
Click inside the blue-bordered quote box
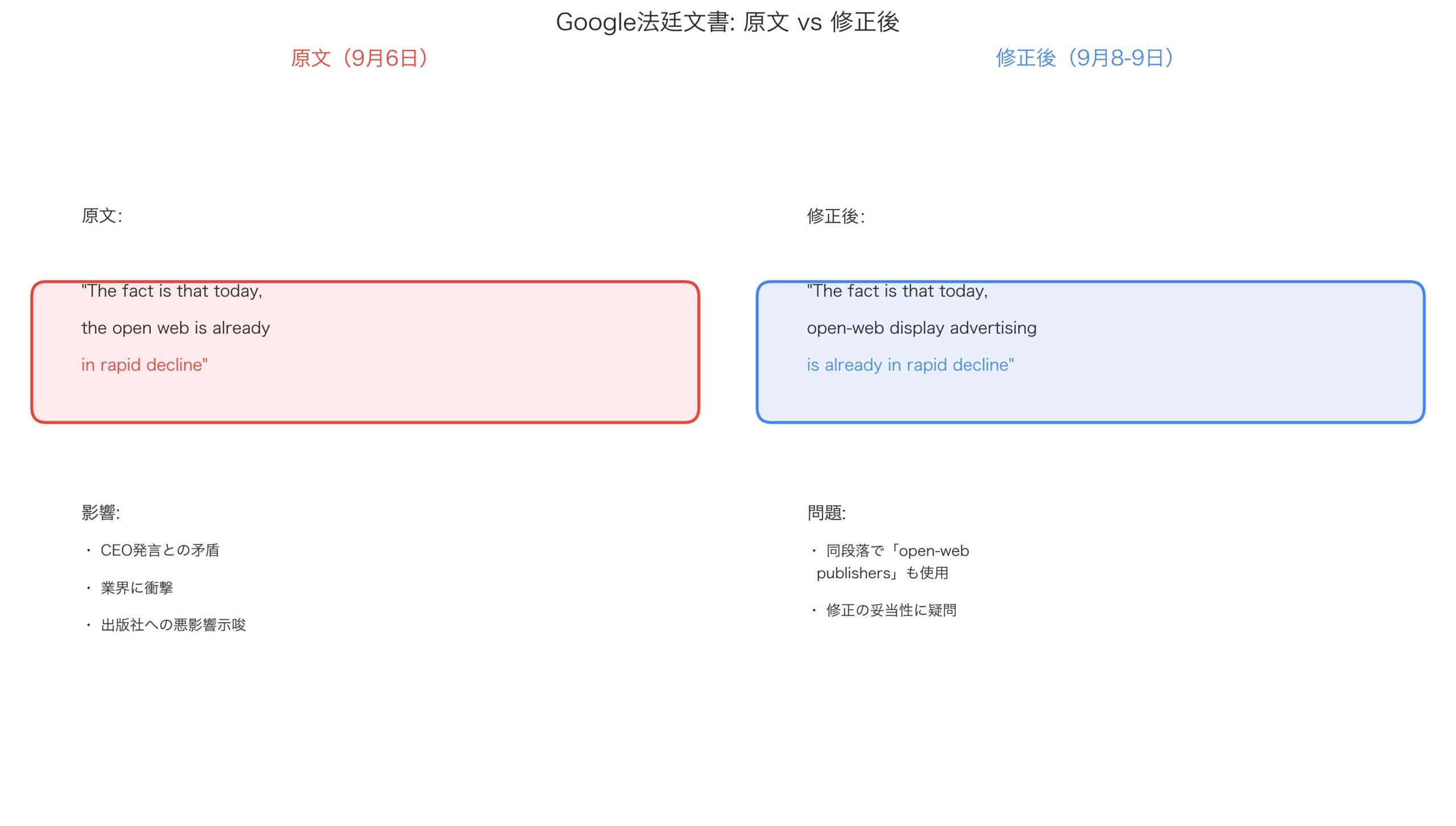(1223, 392)
